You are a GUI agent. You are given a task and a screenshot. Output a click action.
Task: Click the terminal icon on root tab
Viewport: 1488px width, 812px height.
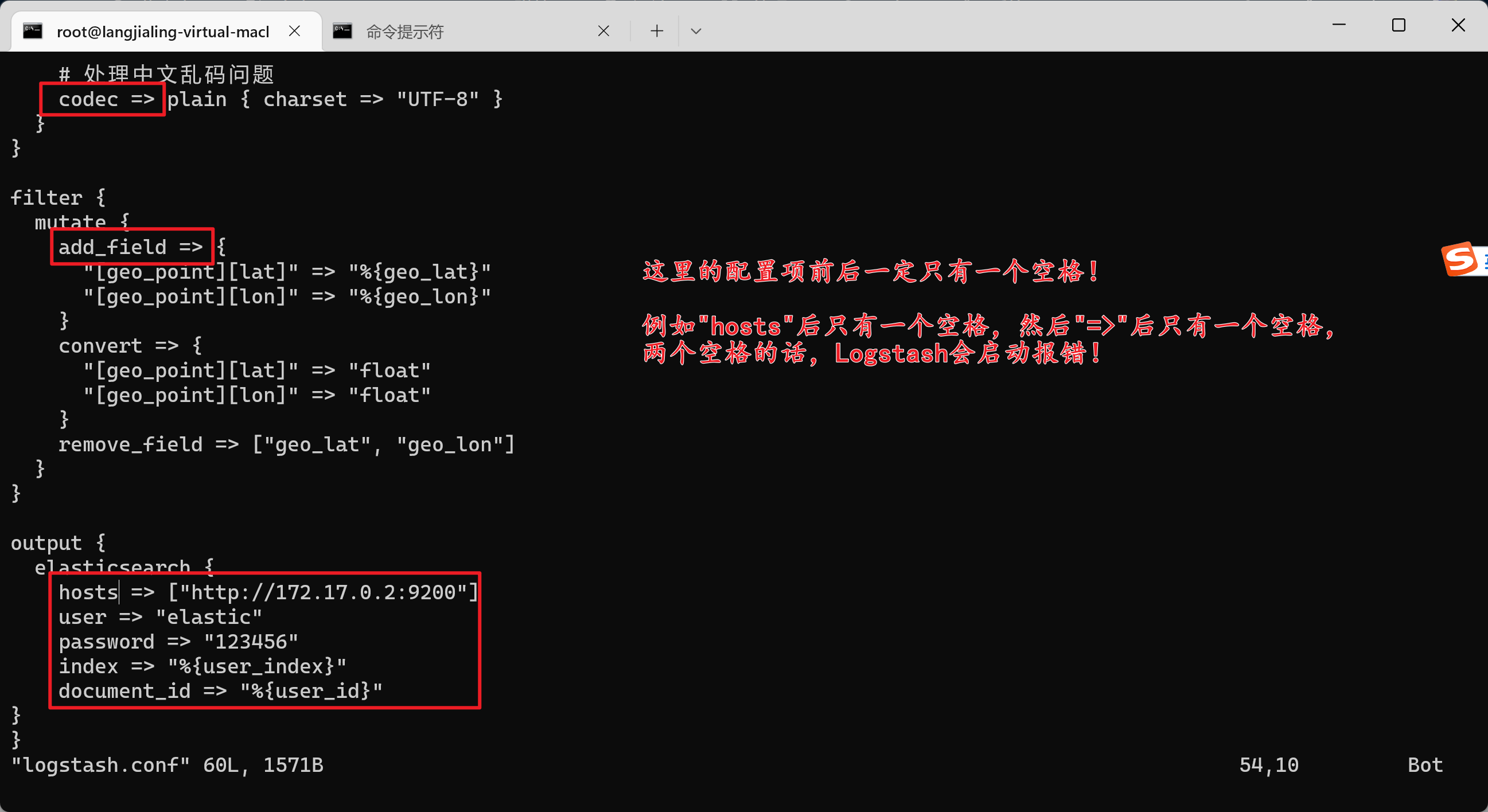32,30
